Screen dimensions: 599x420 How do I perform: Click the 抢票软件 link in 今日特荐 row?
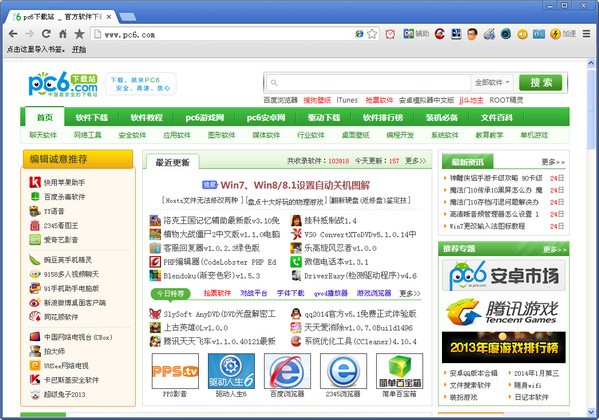pos(217,293)
